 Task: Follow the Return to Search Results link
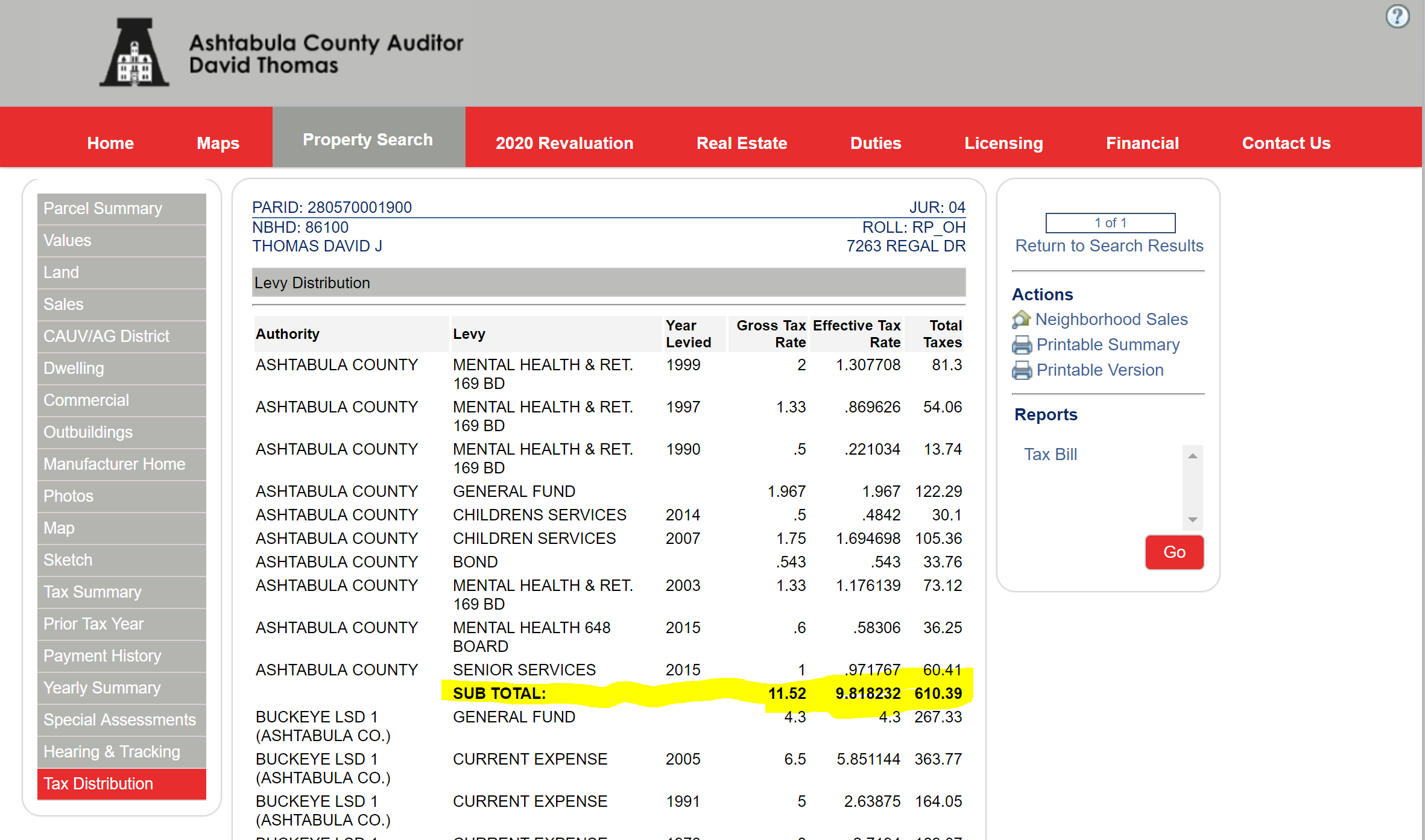tap(1108, 246)
